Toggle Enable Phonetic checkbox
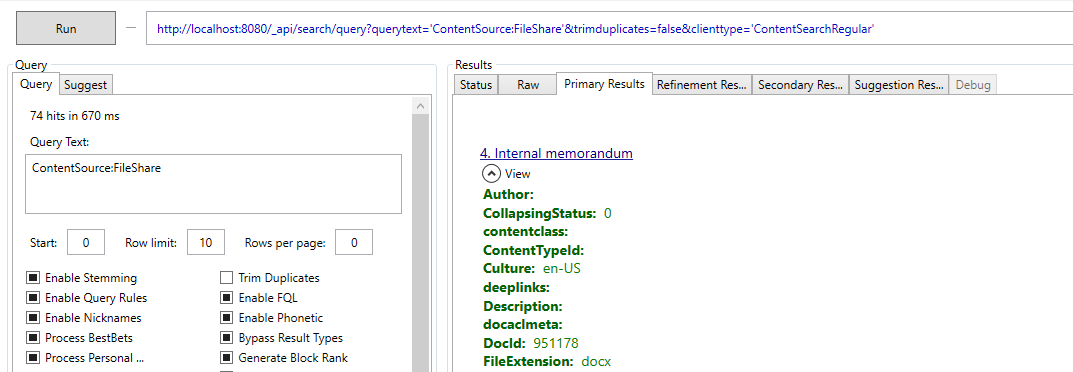This screenshot has height=372, width=1073. [227, 317]
